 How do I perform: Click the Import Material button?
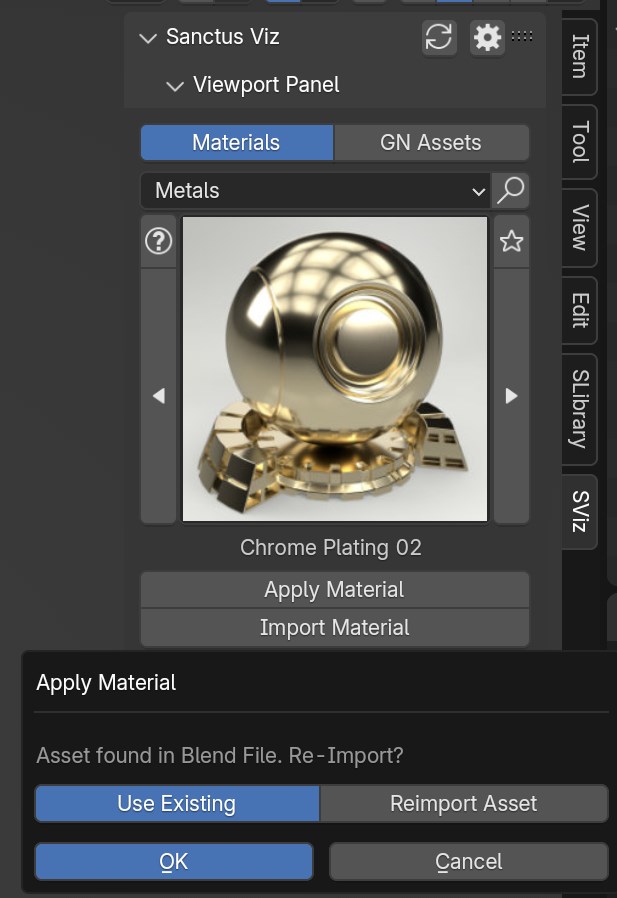(x=334, y=628)
